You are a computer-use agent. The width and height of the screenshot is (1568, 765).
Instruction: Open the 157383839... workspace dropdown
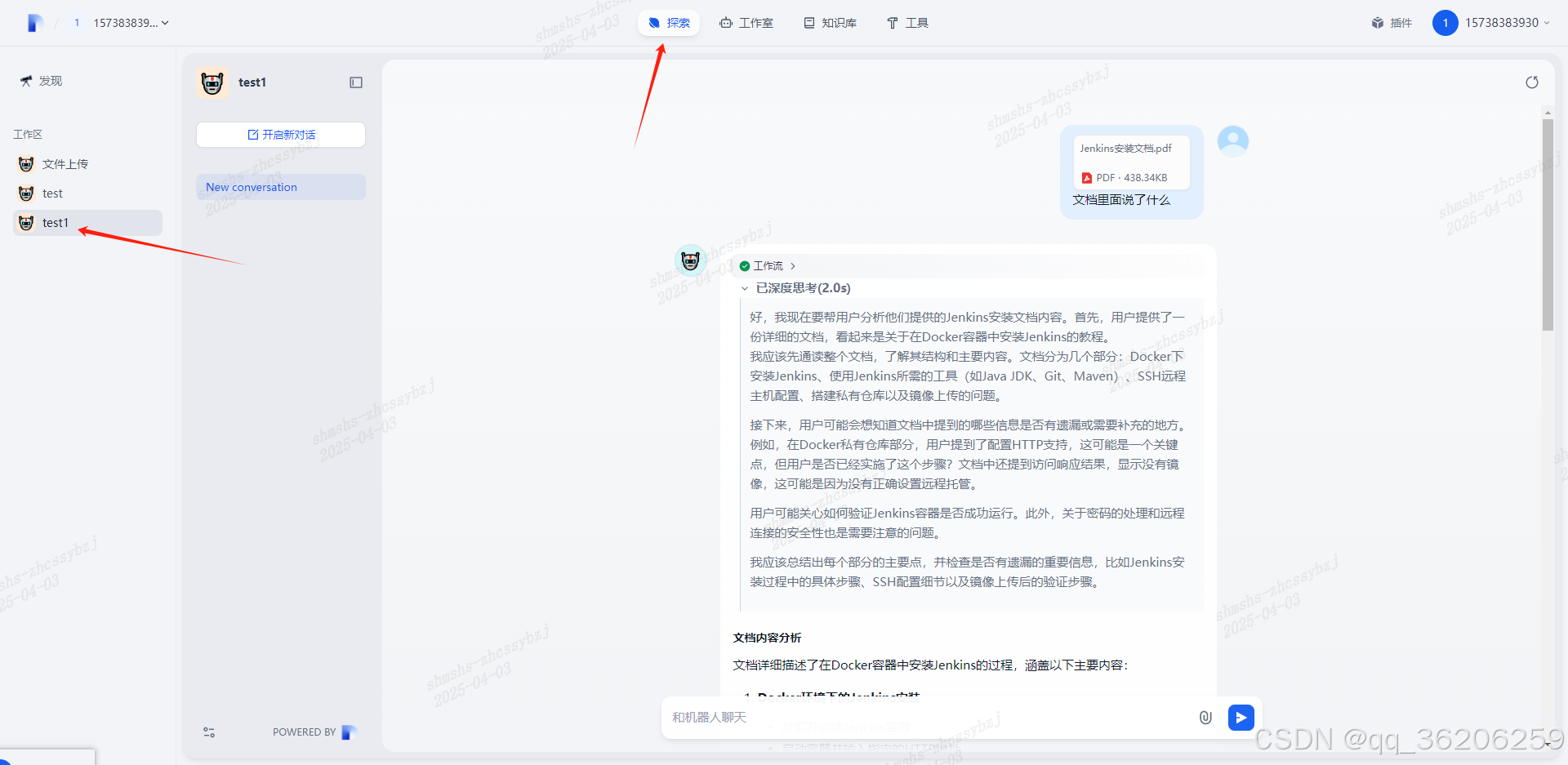pyautogui.click(x=131, y=23)
